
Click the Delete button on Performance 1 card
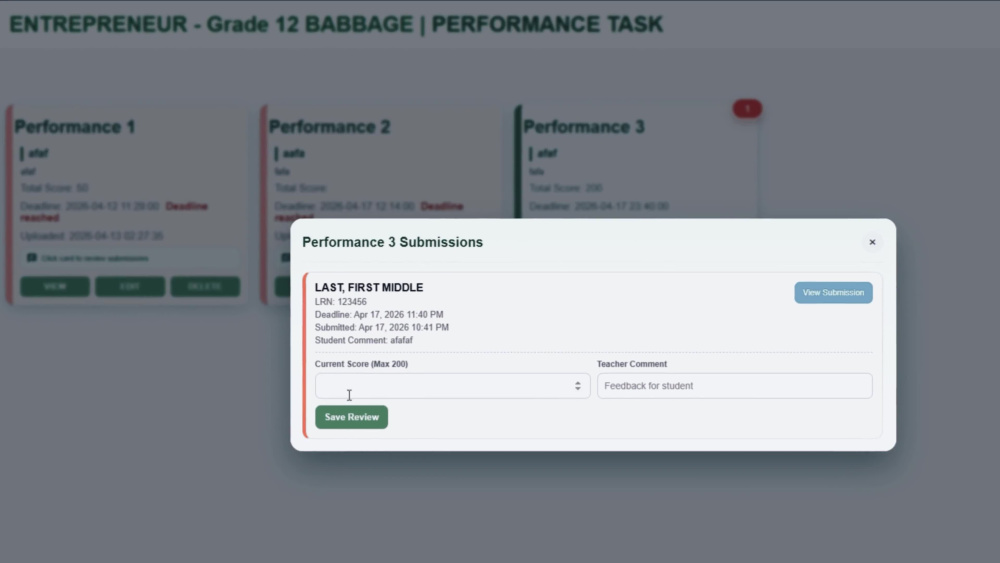[x=205, y=286]
